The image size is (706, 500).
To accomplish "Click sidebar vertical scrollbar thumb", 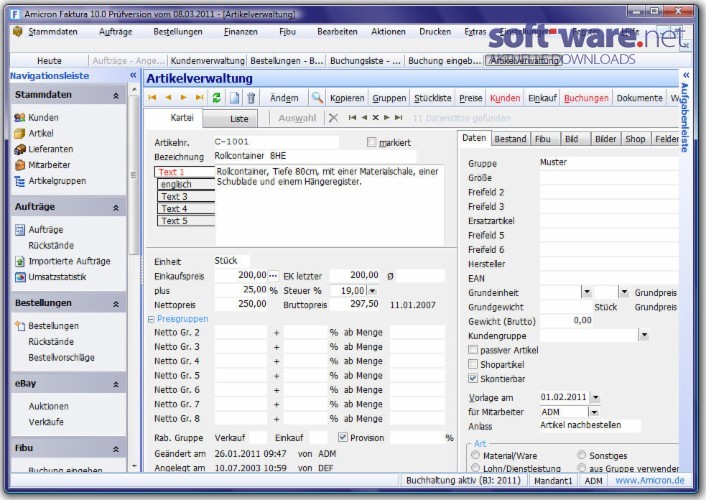I will click(134, 176).
